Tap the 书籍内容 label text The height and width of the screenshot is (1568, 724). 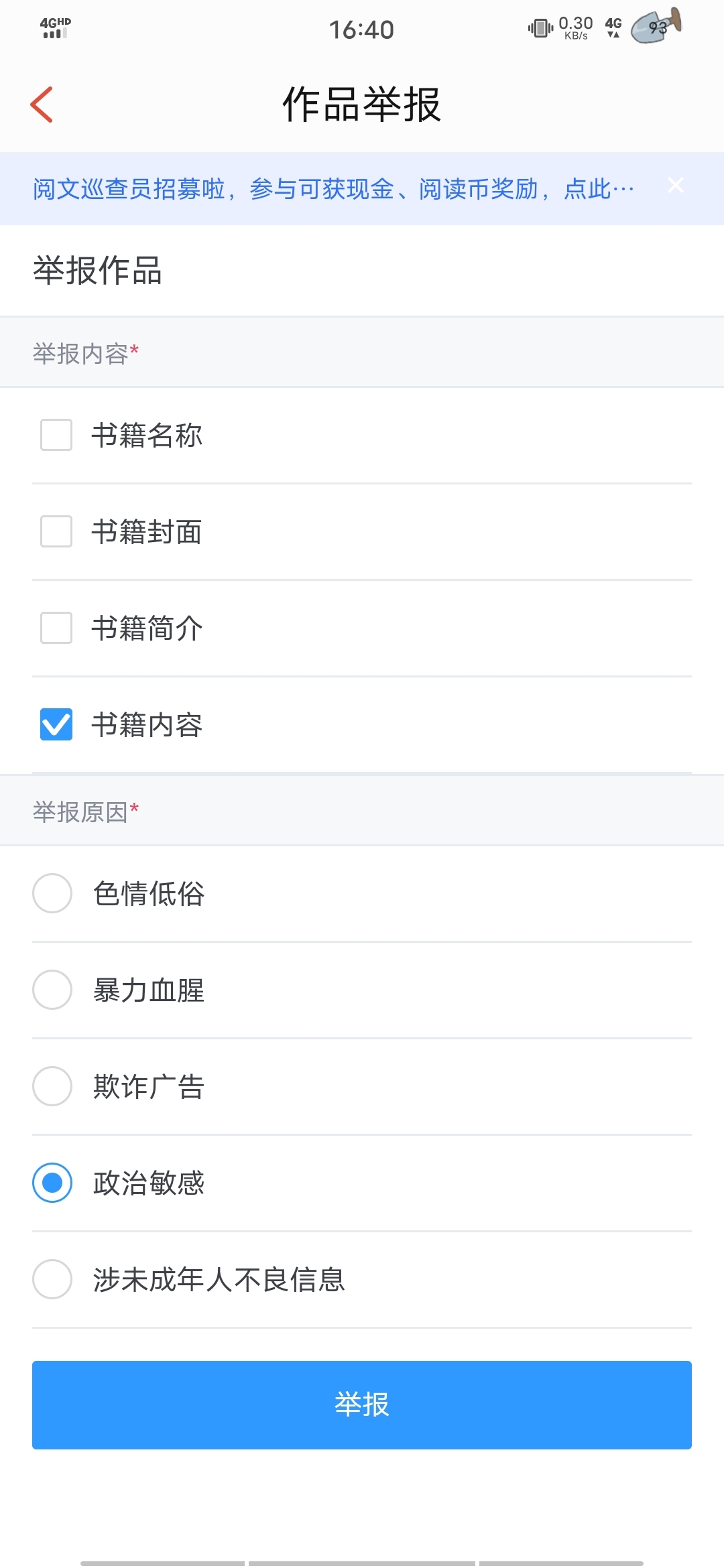pyautogui.click(x=147, y=725)
